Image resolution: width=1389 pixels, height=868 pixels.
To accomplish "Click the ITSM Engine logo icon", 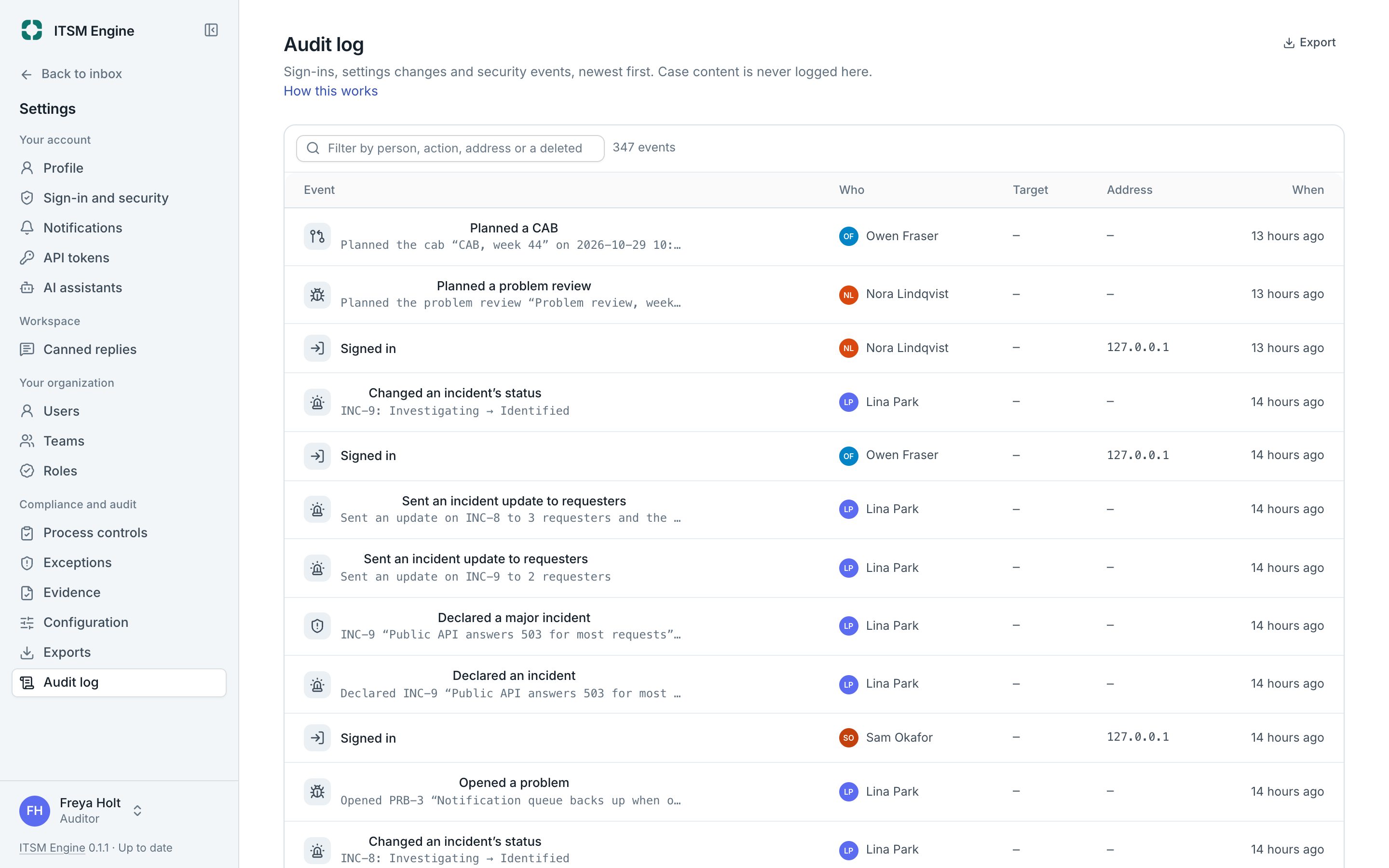I will click(x=31, y=30).
